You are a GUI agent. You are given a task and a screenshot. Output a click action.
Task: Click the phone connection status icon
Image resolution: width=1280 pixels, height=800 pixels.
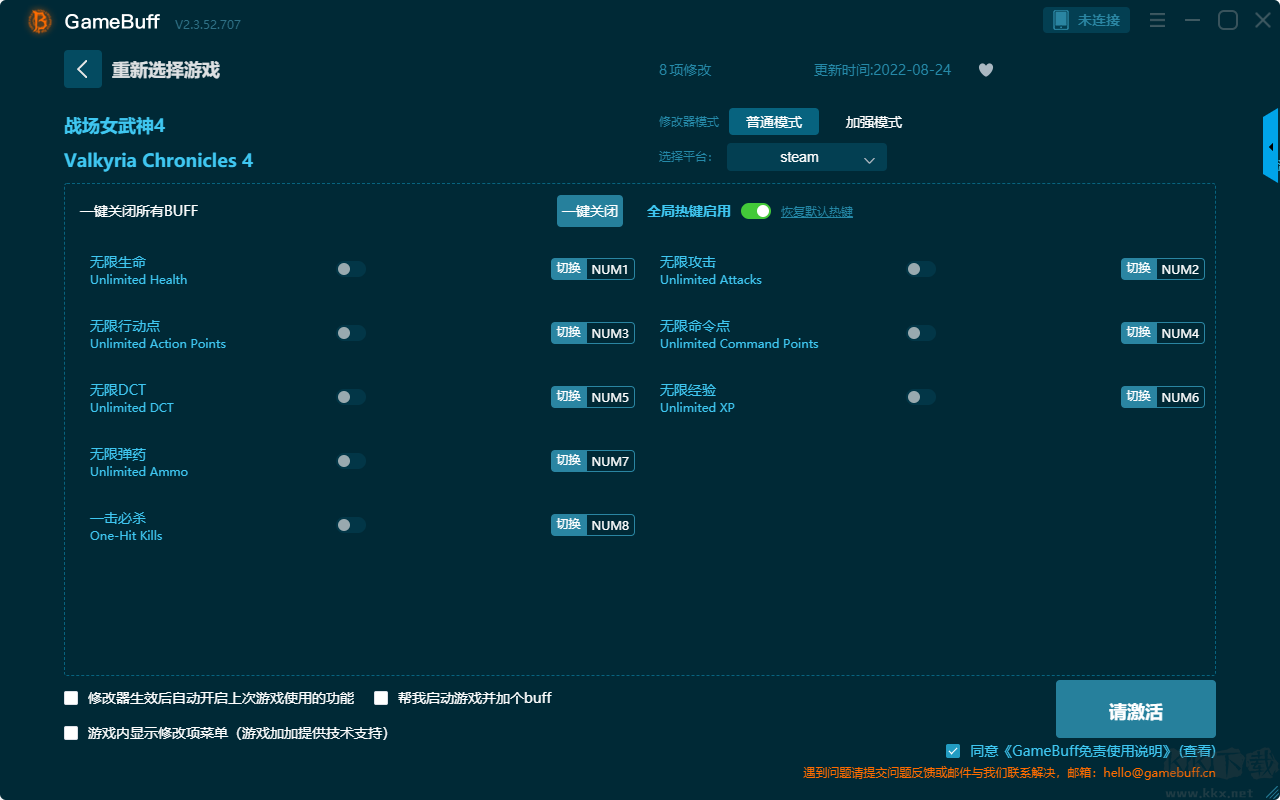pos(1061,20)
